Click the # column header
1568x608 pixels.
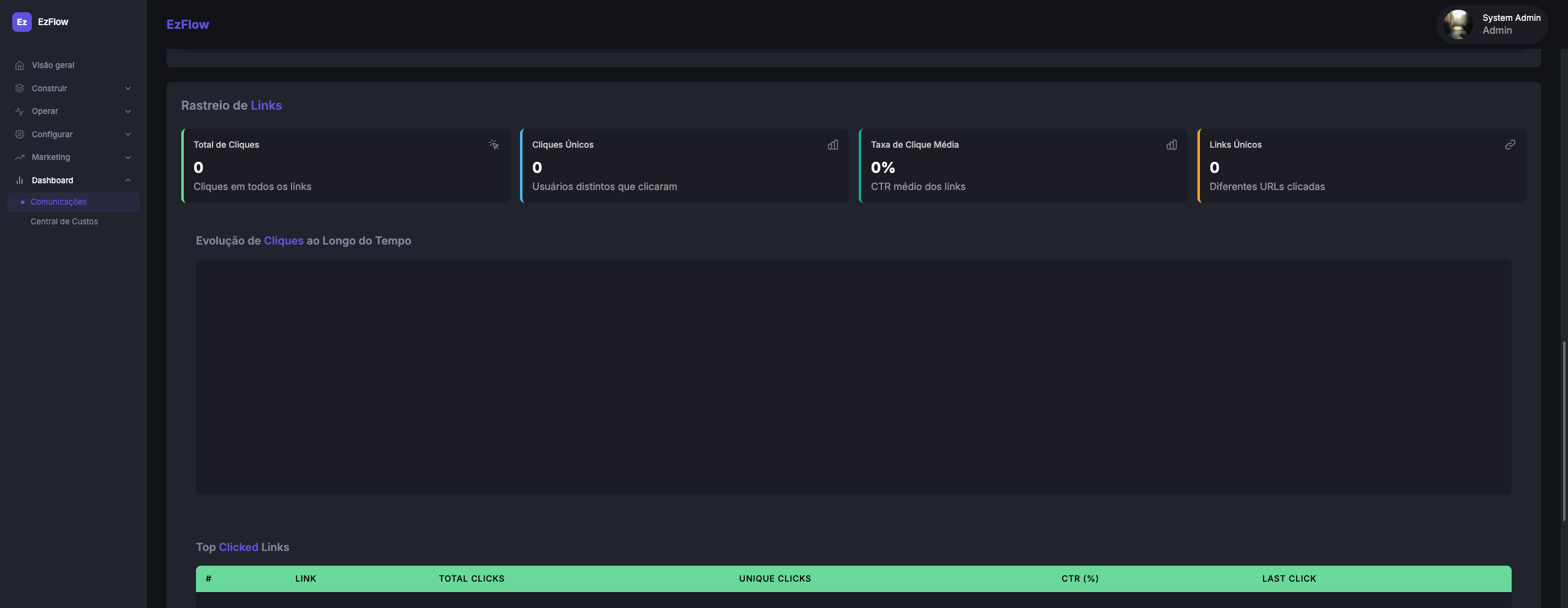208,579
